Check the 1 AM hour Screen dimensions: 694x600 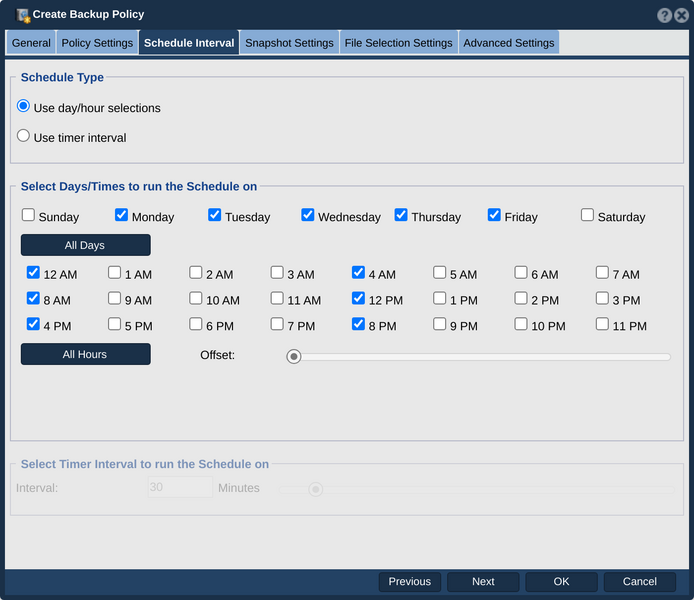(x=115, y=272)
